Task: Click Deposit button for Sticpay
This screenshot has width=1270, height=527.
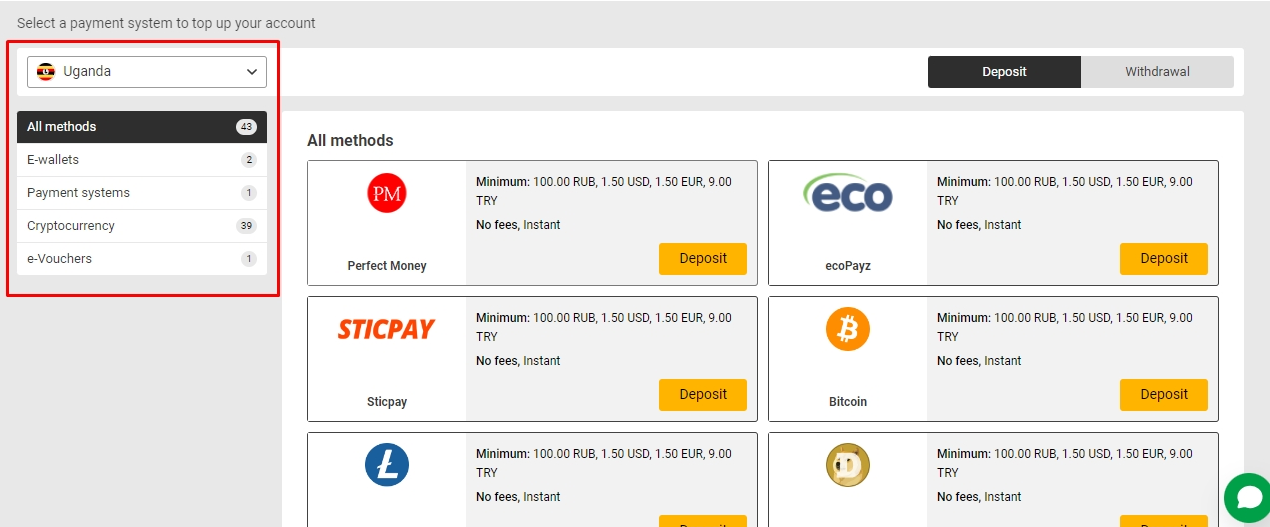Action: coord(703,394)
